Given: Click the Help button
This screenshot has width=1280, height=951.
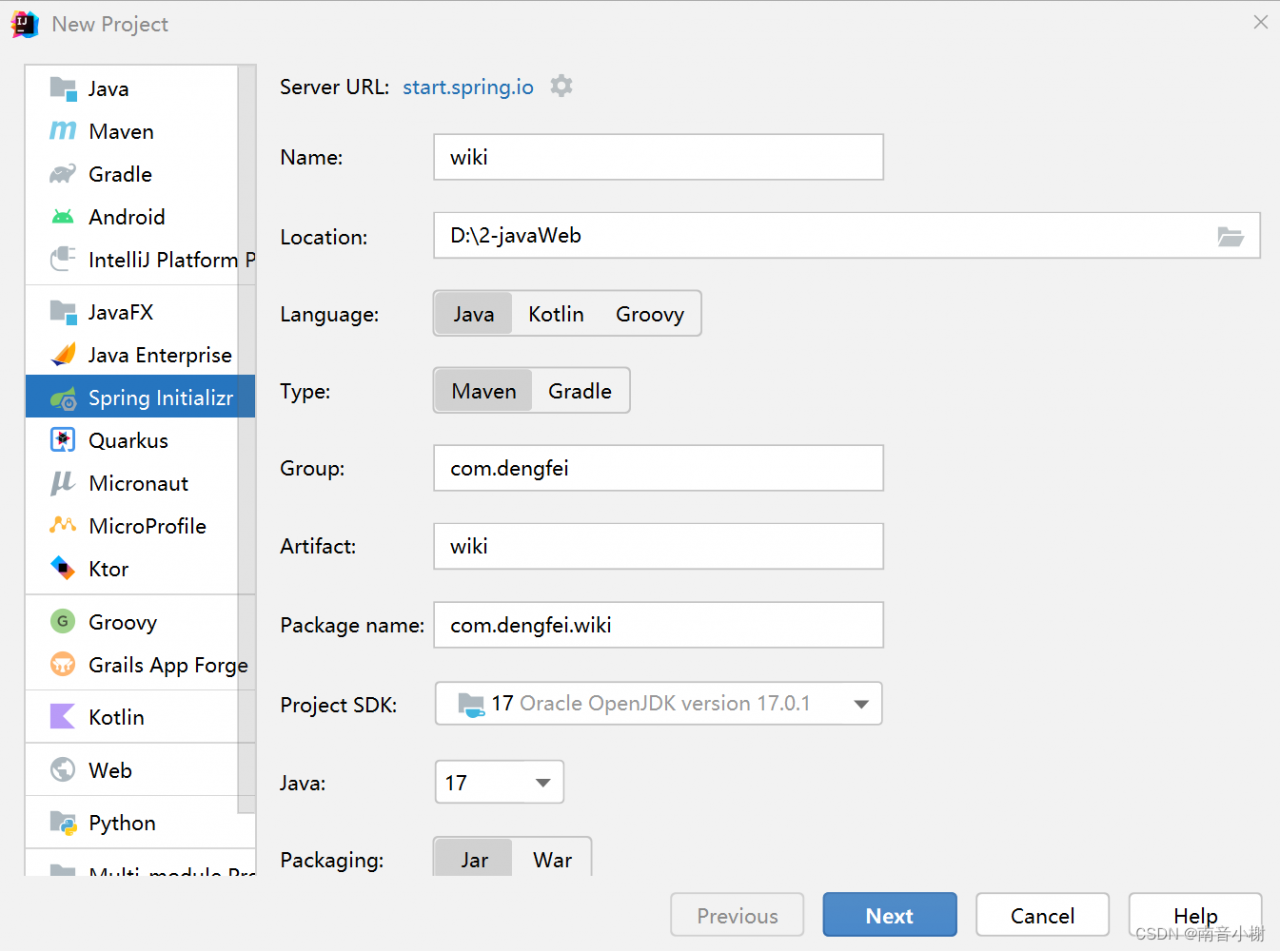Looking at the screenshot, I should coord(1195,915).
